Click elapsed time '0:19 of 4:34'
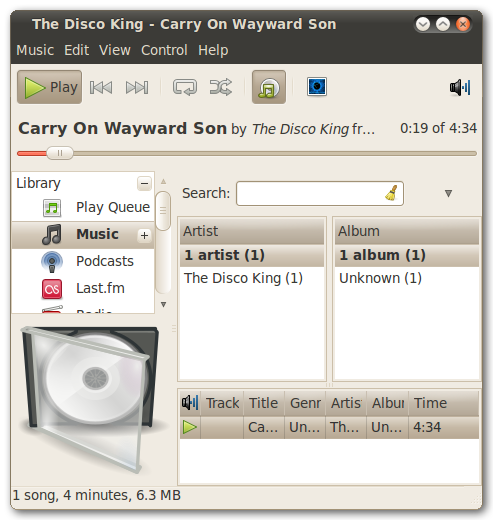 tap(439, 129)
